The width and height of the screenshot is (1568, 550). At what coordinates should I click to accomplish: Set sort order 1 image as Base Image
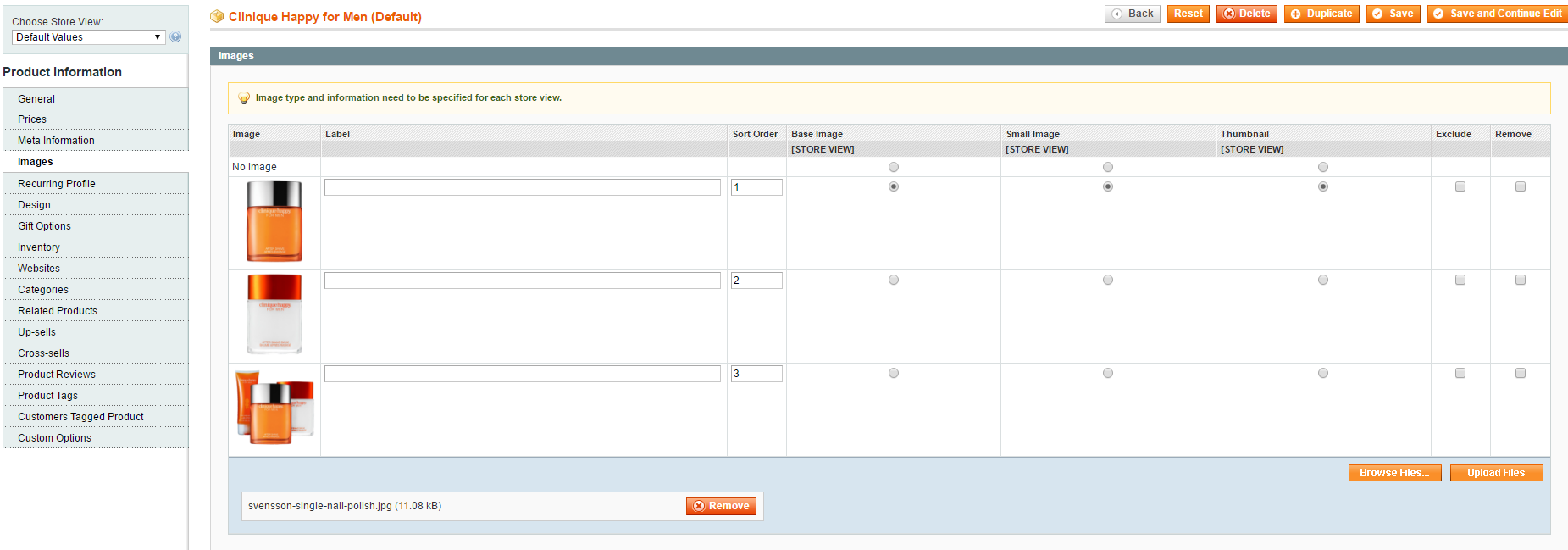click(894, 186)
